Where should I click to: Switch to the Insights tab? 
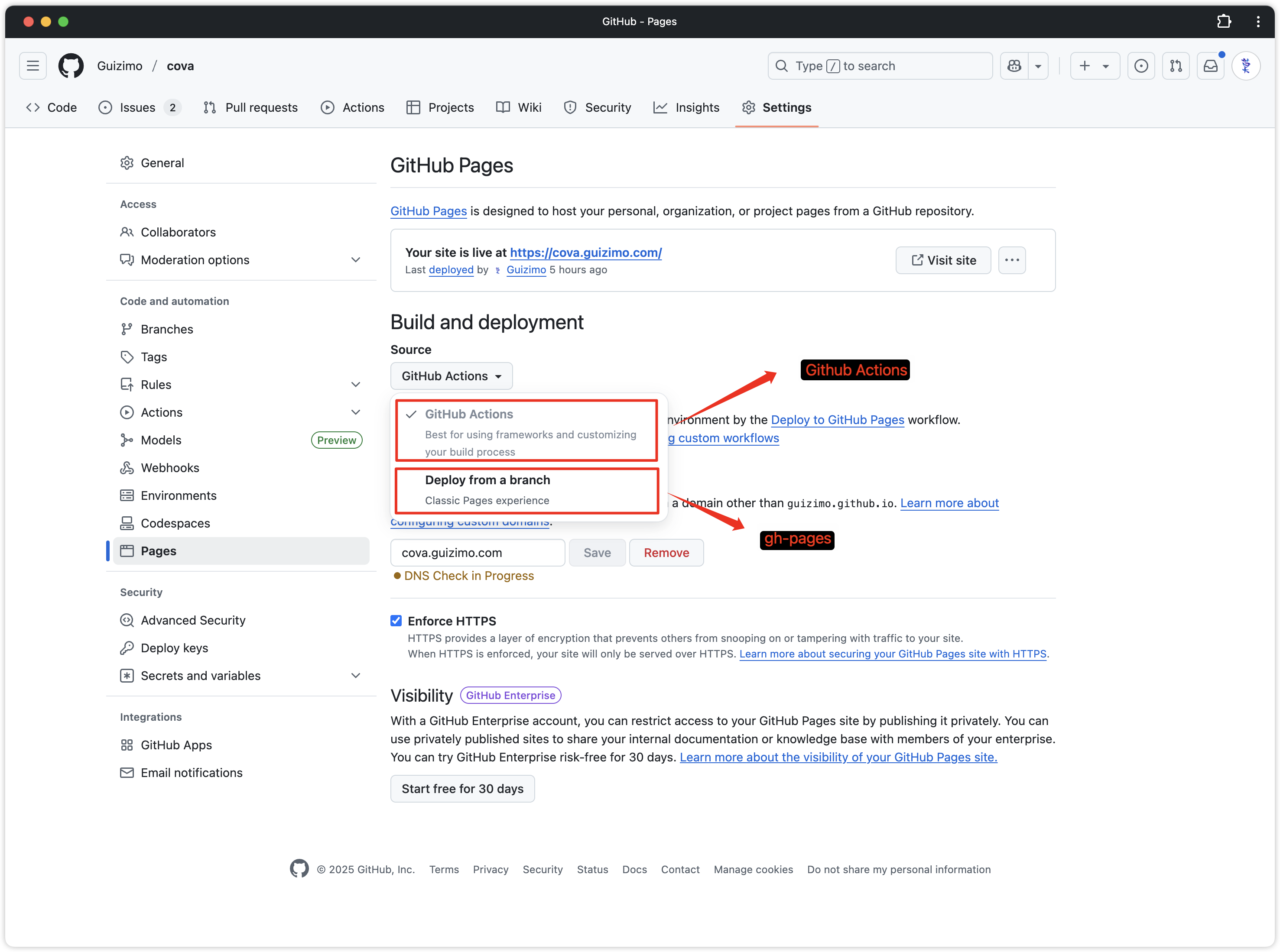point(686,107)
